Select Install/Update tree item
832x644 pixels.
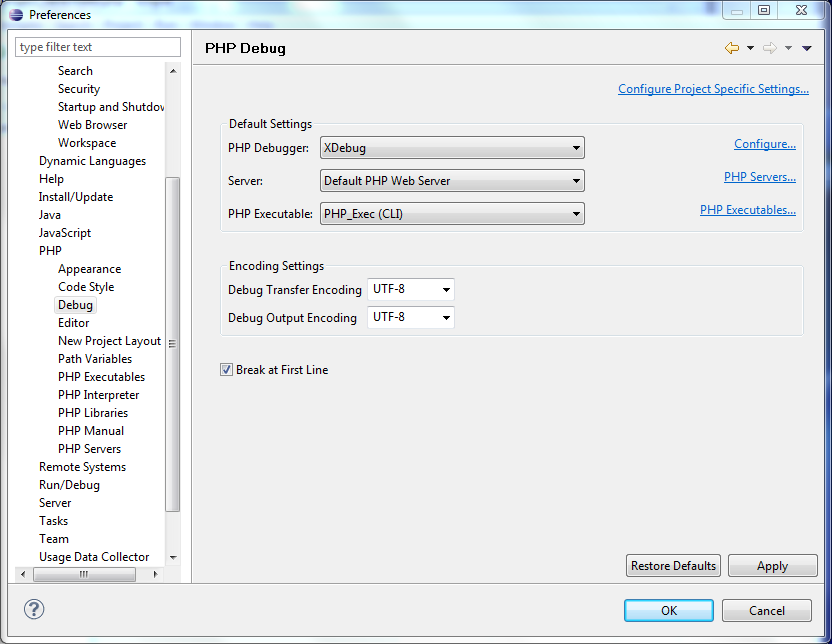[76, 197]
